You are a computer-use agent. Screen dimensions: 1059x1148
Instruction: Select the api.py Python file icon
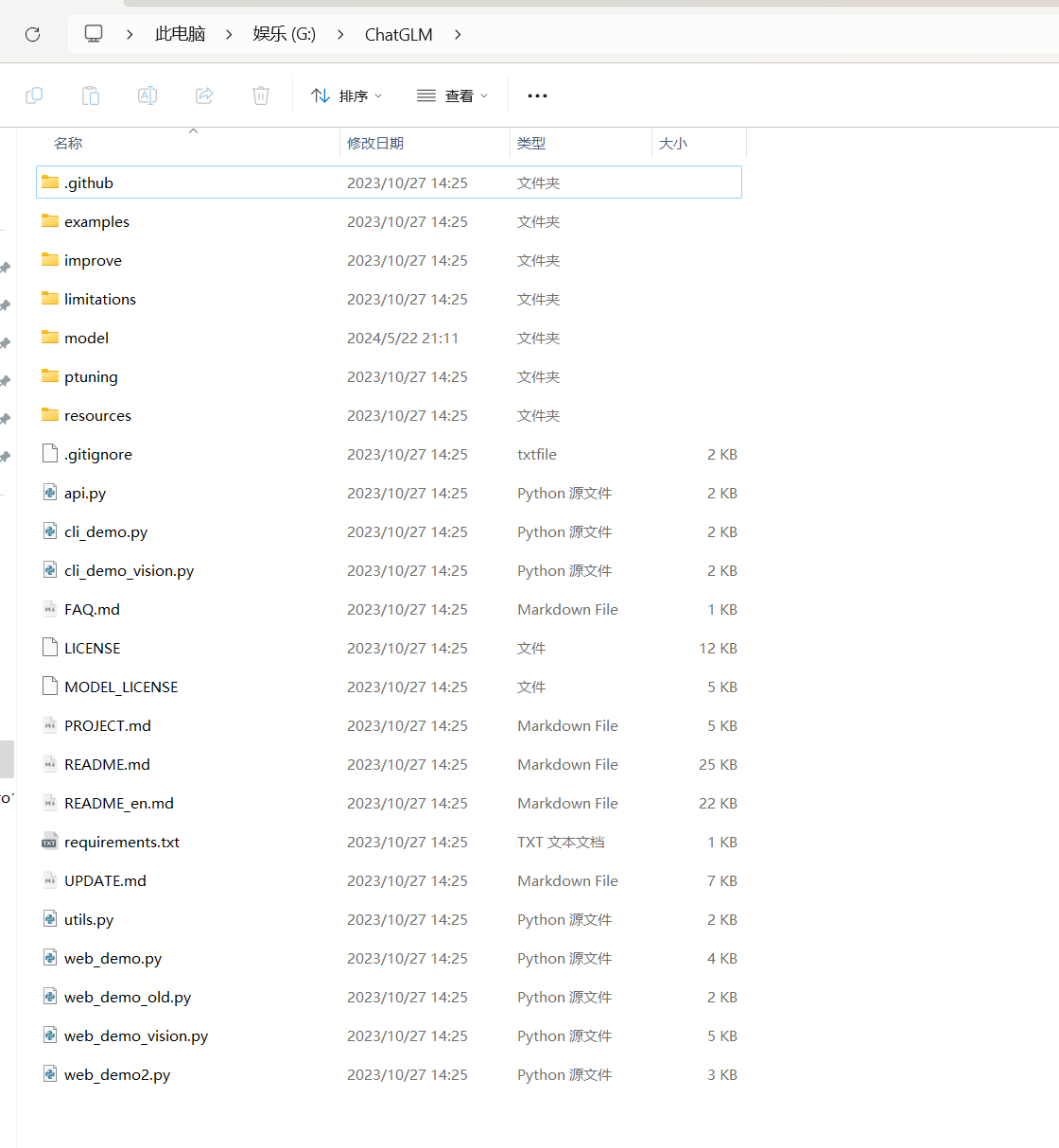[50, 492]
